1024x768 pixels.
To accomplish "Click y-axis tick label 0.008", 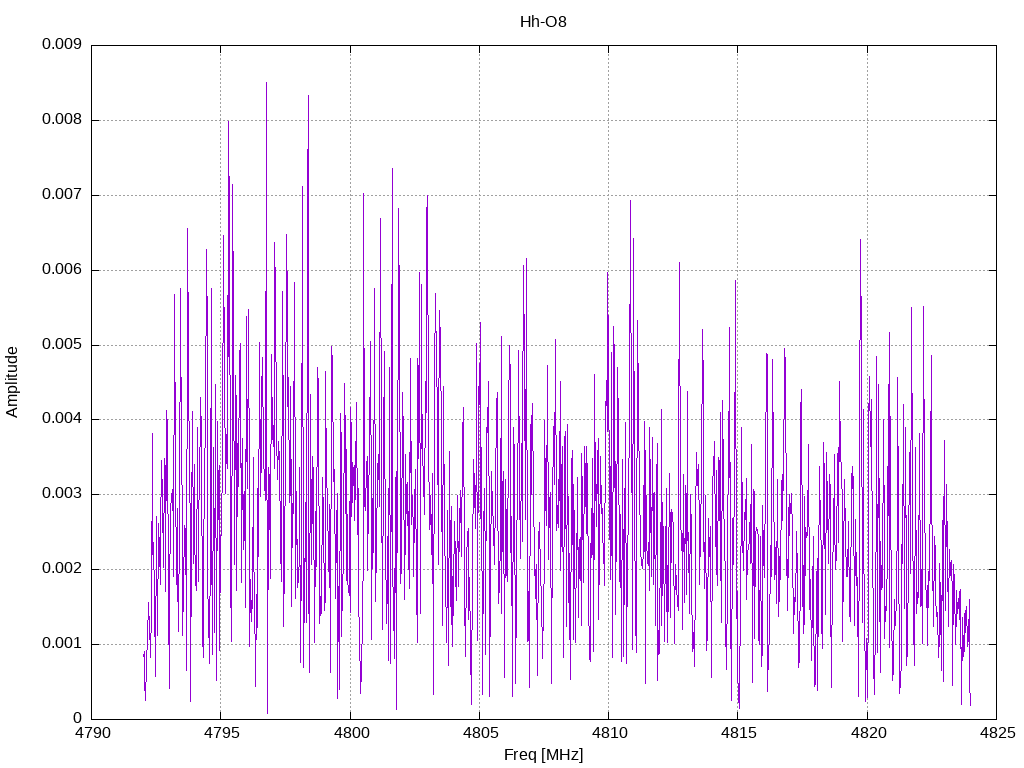I will tap(62, 120).
